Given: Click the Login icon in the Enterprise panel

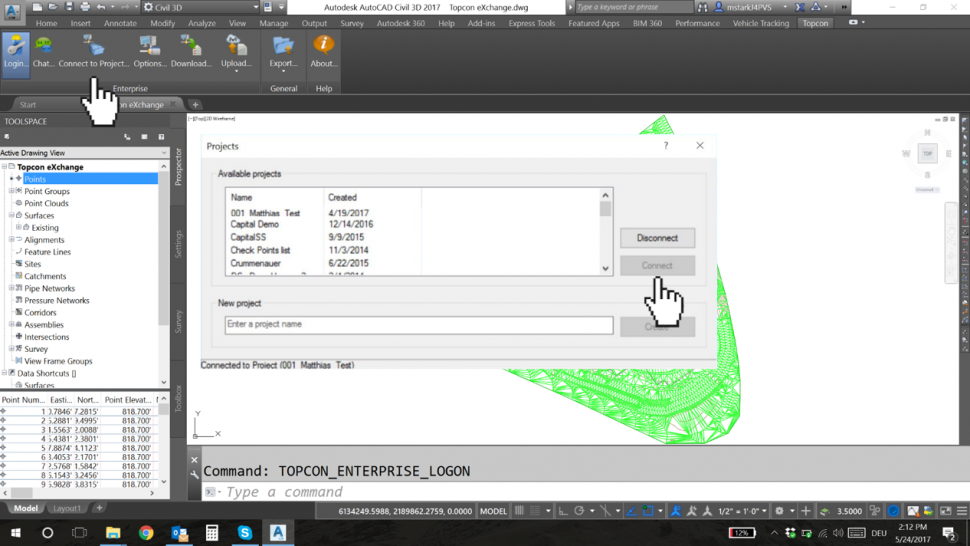Looking at the screenshot, I should click(x=15, y=52).
